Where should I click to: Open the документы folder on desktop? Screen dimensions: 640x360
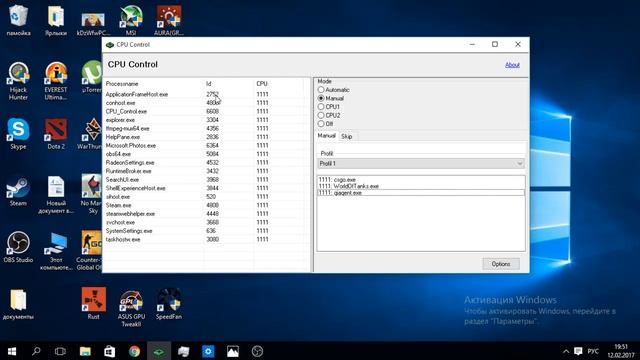pos(18,304)
